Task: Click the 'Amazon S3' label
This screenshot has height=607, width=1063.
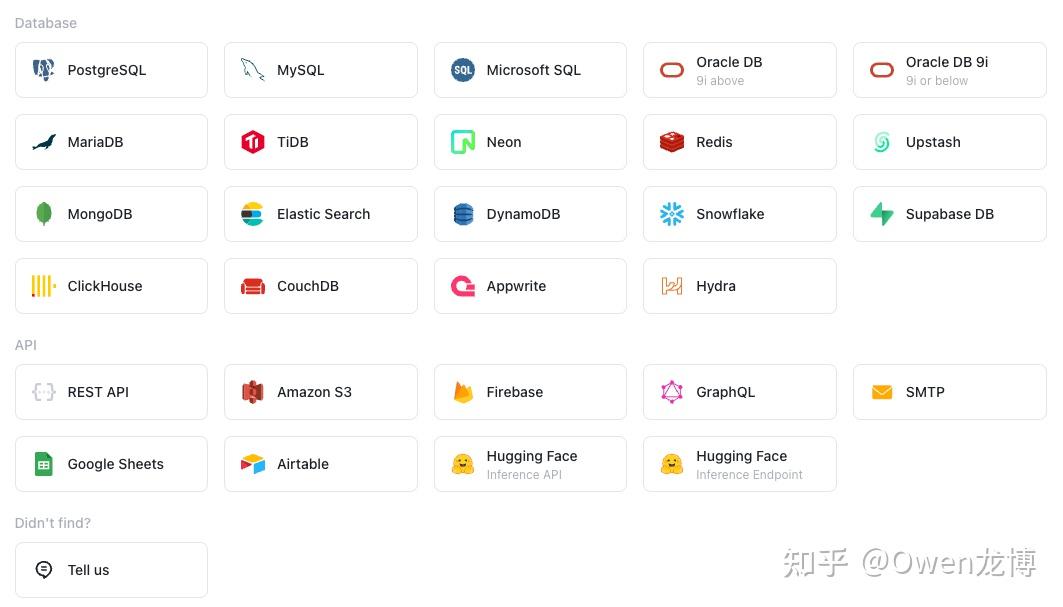Action: point(315,392)
